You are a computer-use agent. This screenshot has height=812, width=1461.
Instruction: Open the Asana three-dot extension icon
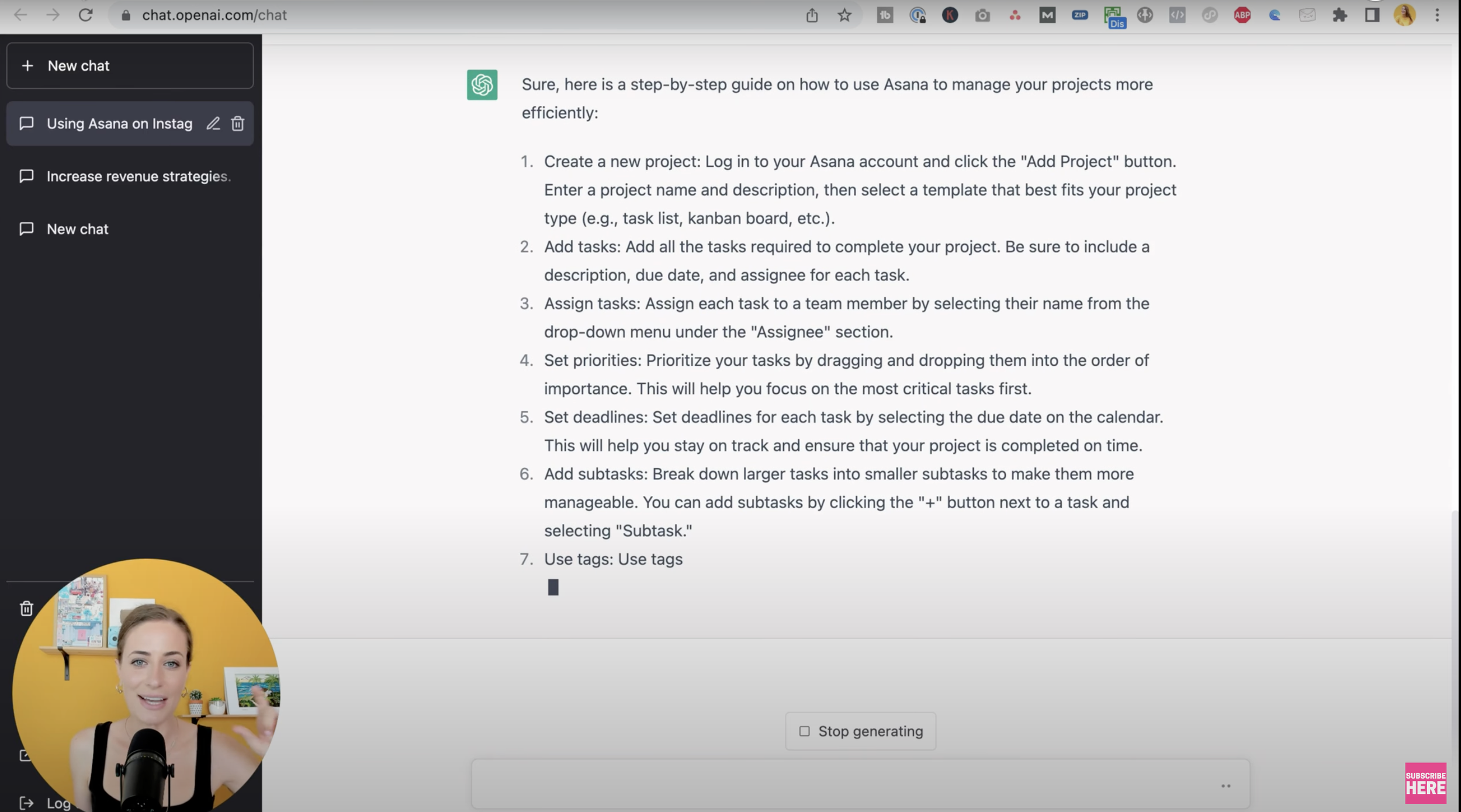1015,15
